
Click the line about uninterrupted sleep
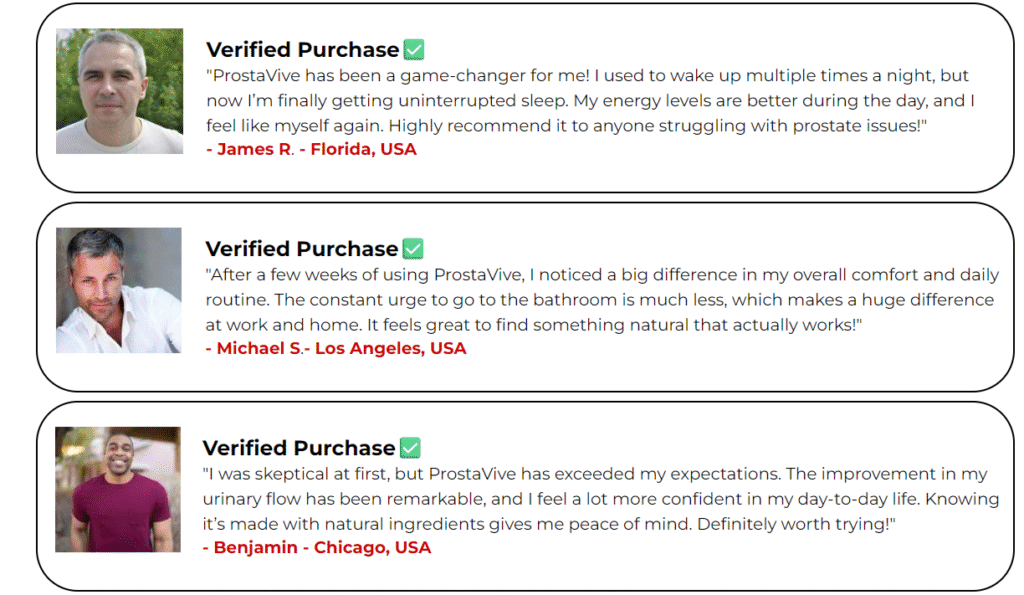coord(590,101)
